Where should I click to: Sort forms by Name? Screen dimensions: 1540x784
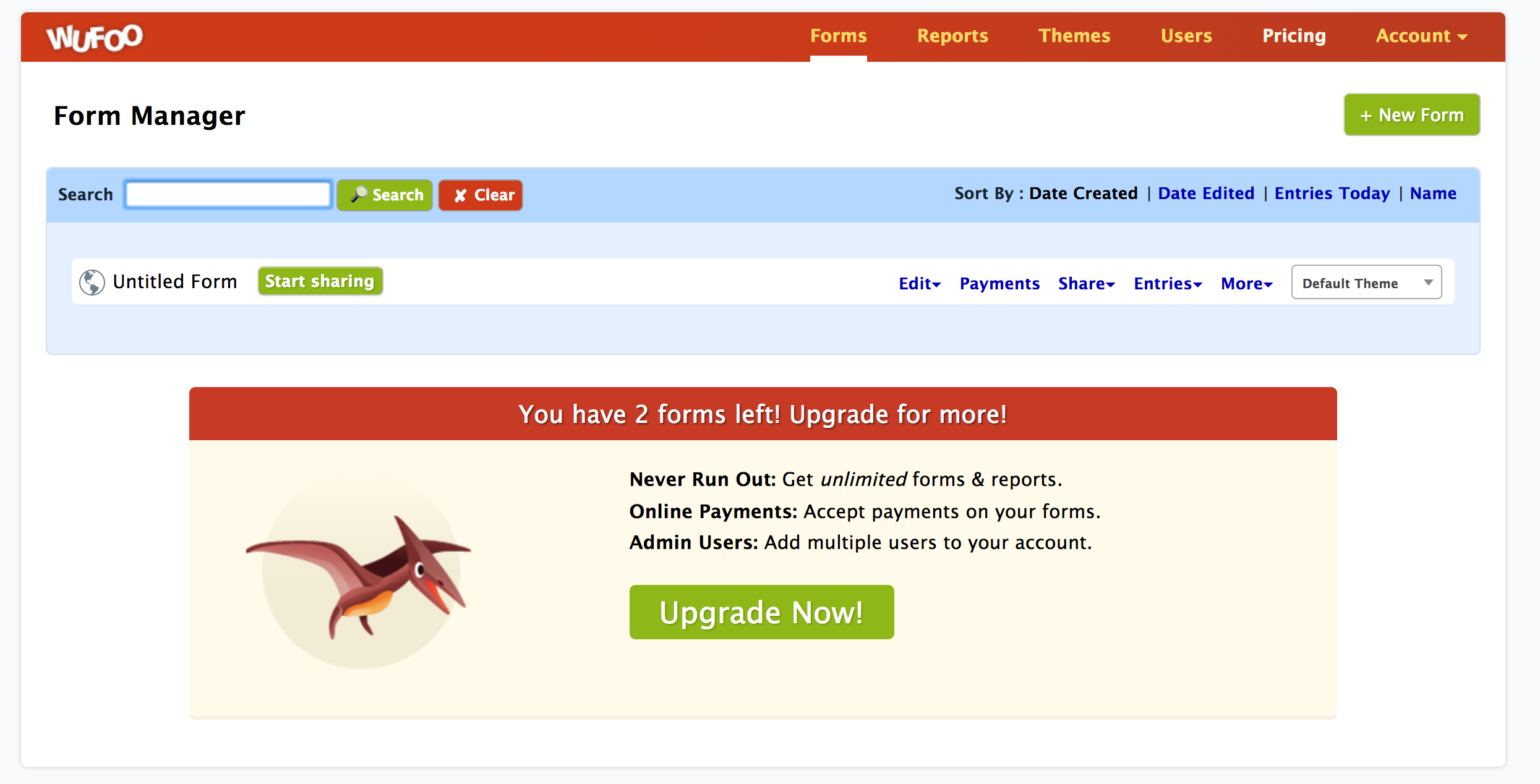click(1433, 194)
